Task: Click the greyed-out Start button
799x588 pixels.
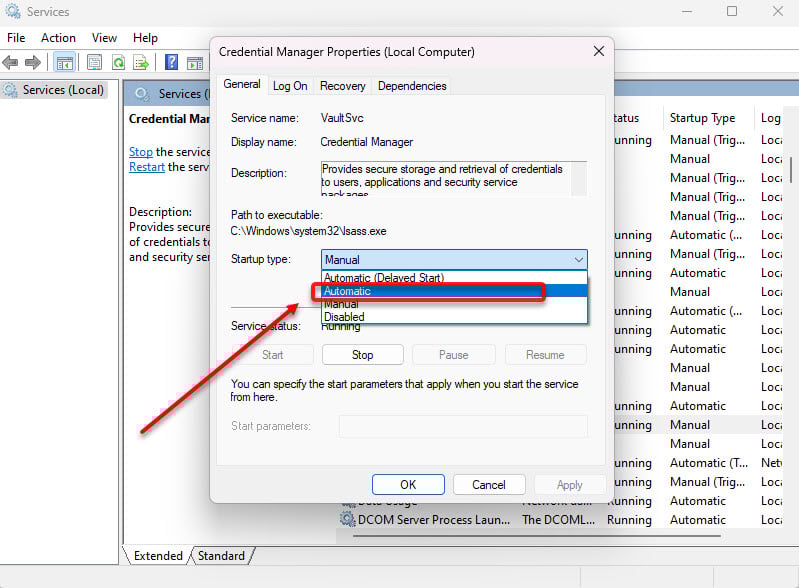Action: [x=273, y=355]
